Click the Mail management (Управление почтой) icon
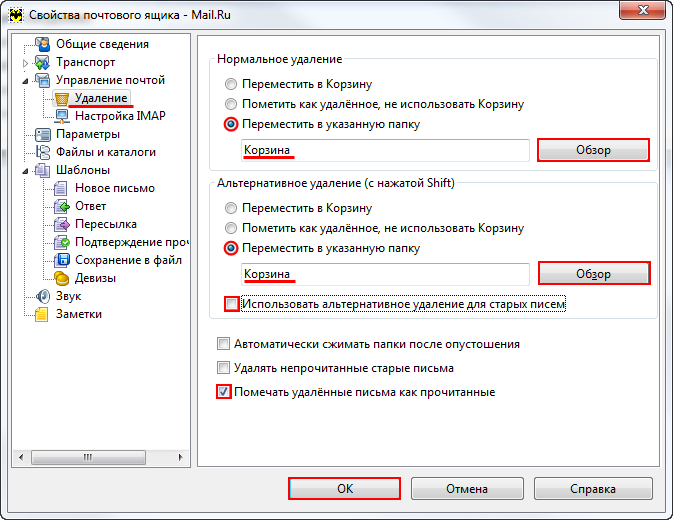This screenshot has height=520, width=673. coord(42,80)
